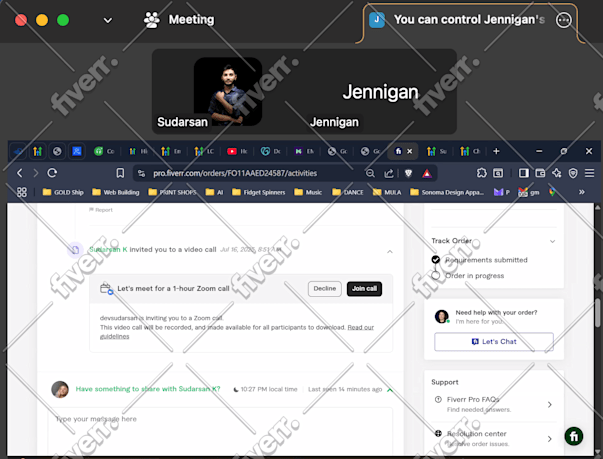The width and height of the screenshot is (603, 459).
Task: Click the Type your message here field
Action: [220, 431]
